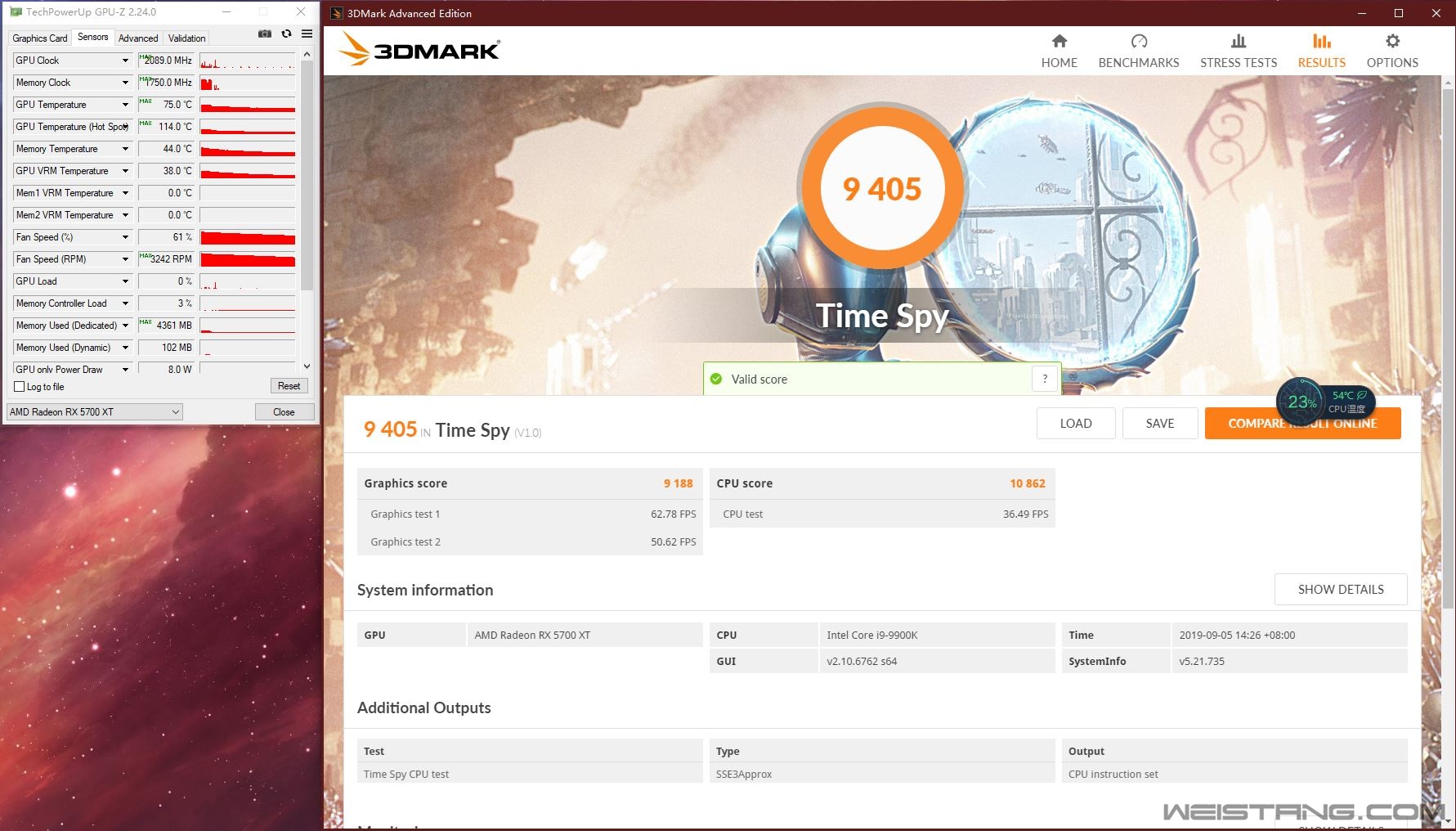Click the 3DMark scrollbar up arrow
This screenshot has height=831, width=1456.
click(x=1448, y=82)
